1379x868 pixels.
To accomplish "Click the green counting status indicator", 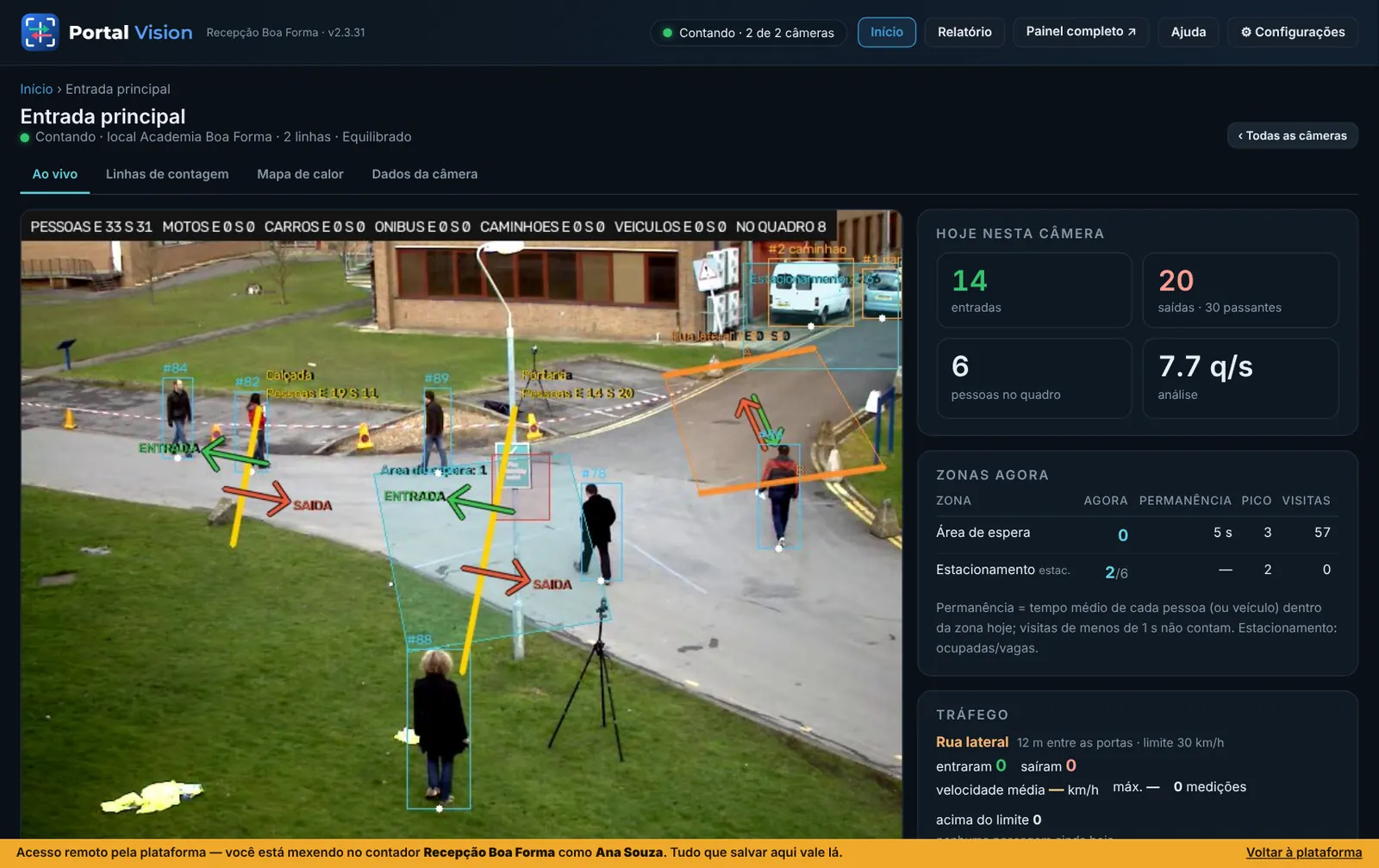I will click(x=748, y=33).
